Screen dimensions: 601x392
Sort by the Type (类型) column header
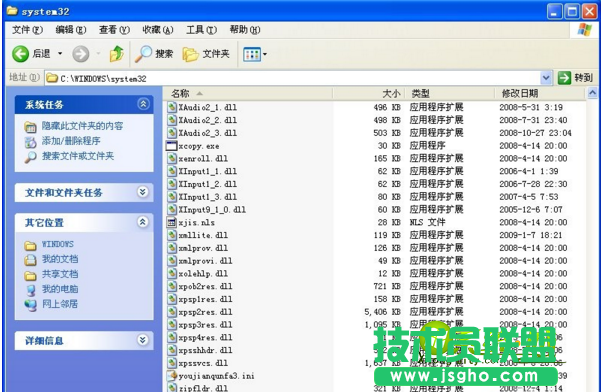pos(450,93)
